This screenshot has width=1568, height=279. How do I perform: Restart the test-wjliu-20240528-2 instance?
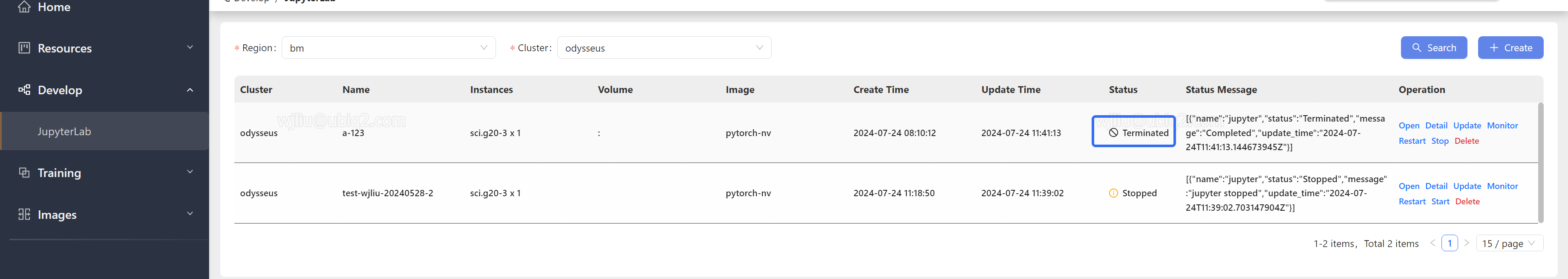1412,201
